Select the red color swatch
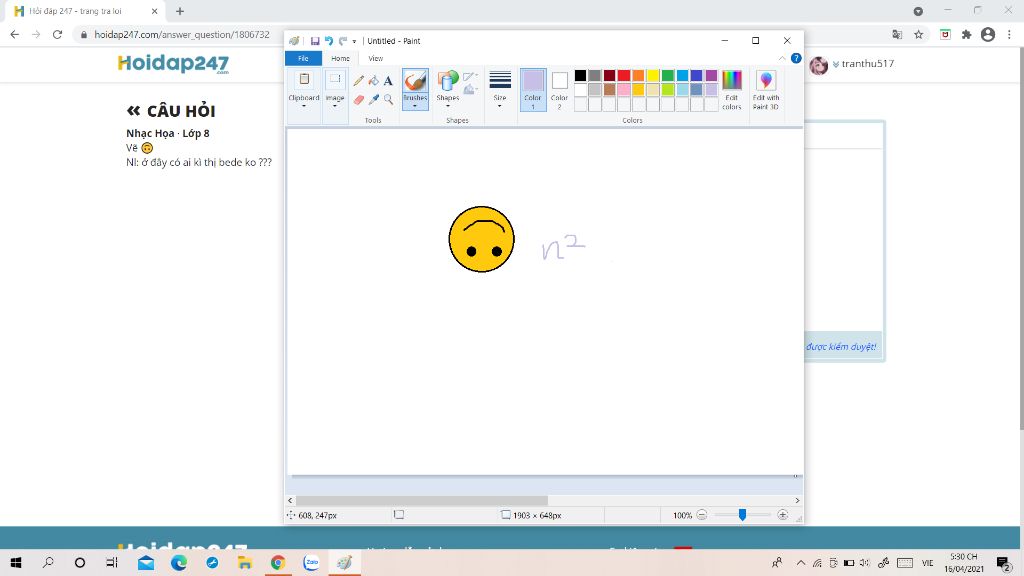This screenshot has height=576, width=1024. coord(624,76)
